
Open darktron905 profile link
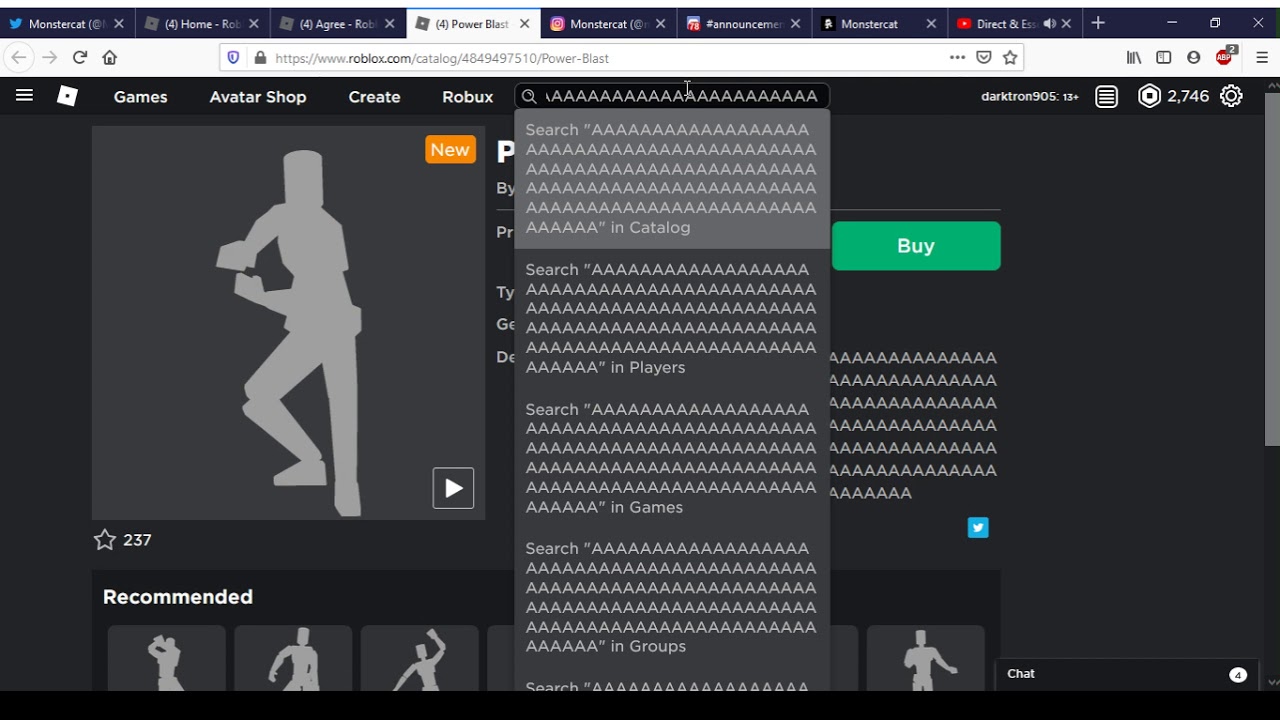point(1030,97)
